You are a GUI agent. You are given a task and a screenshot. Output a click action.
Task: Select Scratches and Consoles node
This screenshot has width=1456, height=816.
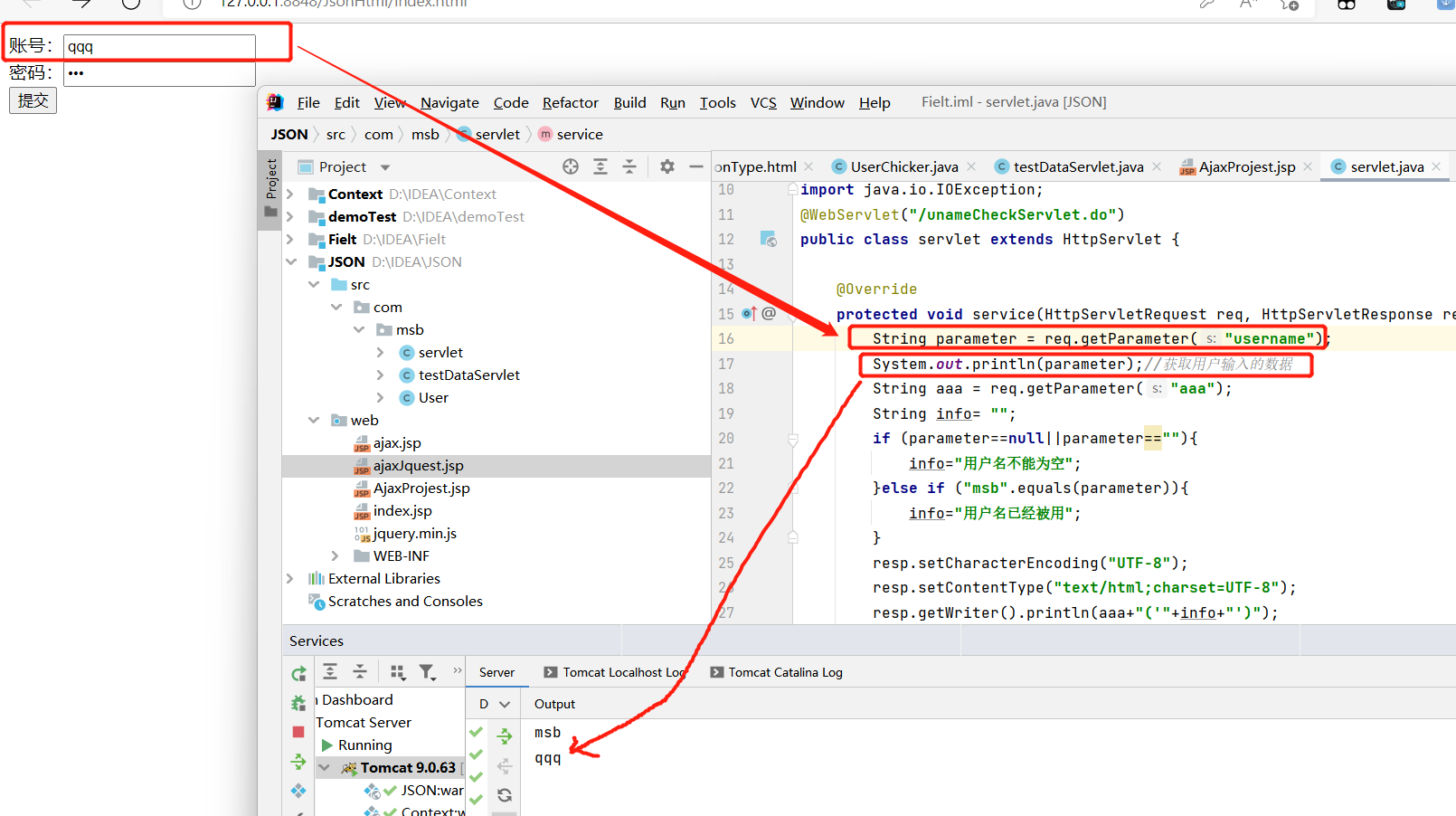point(405,601)
